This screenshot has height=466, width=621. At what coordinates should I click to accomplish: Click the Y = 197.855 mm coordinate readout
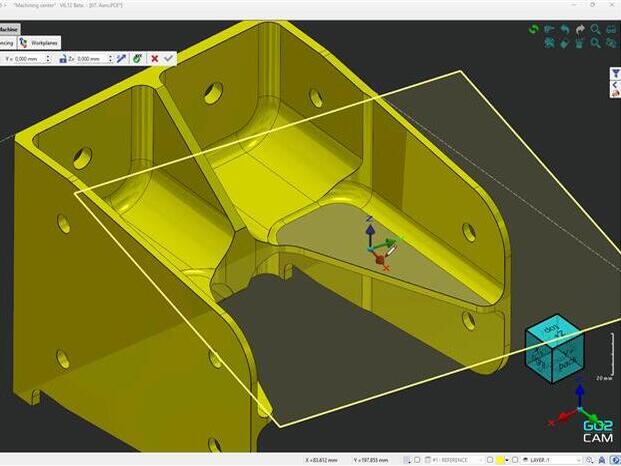click(371, 460)
